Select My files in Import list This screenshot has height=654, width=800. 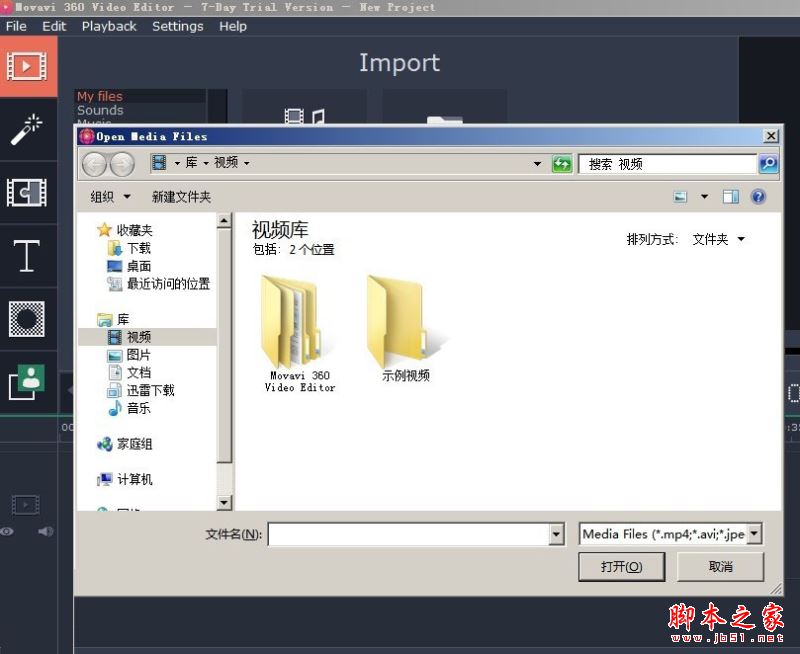[100, 96]
